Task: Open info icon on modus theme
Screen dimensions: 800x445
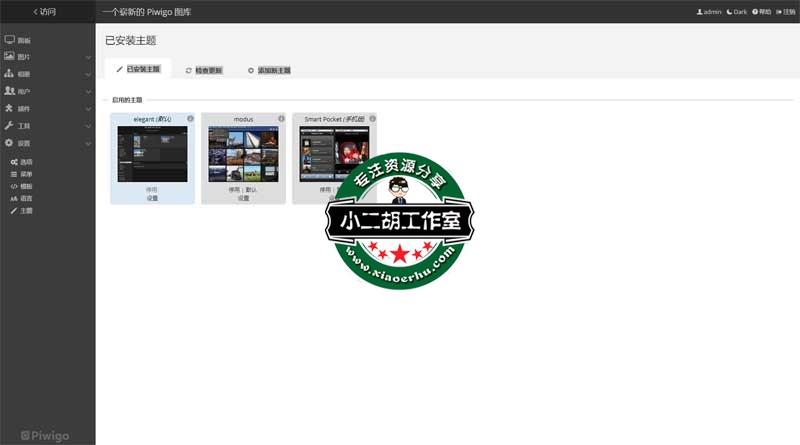Action: [281, 119]
